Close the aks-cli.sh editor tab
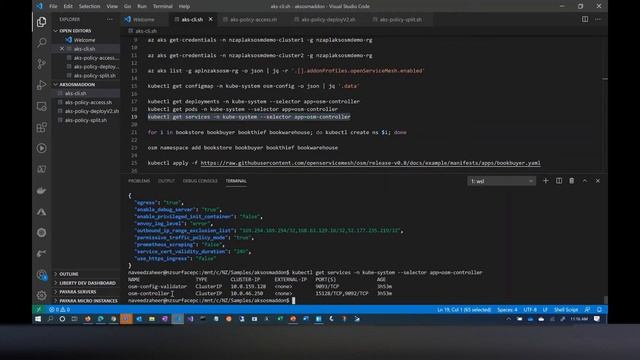The height and width of the screenshot is (360, 640). (x=211, y=19)
